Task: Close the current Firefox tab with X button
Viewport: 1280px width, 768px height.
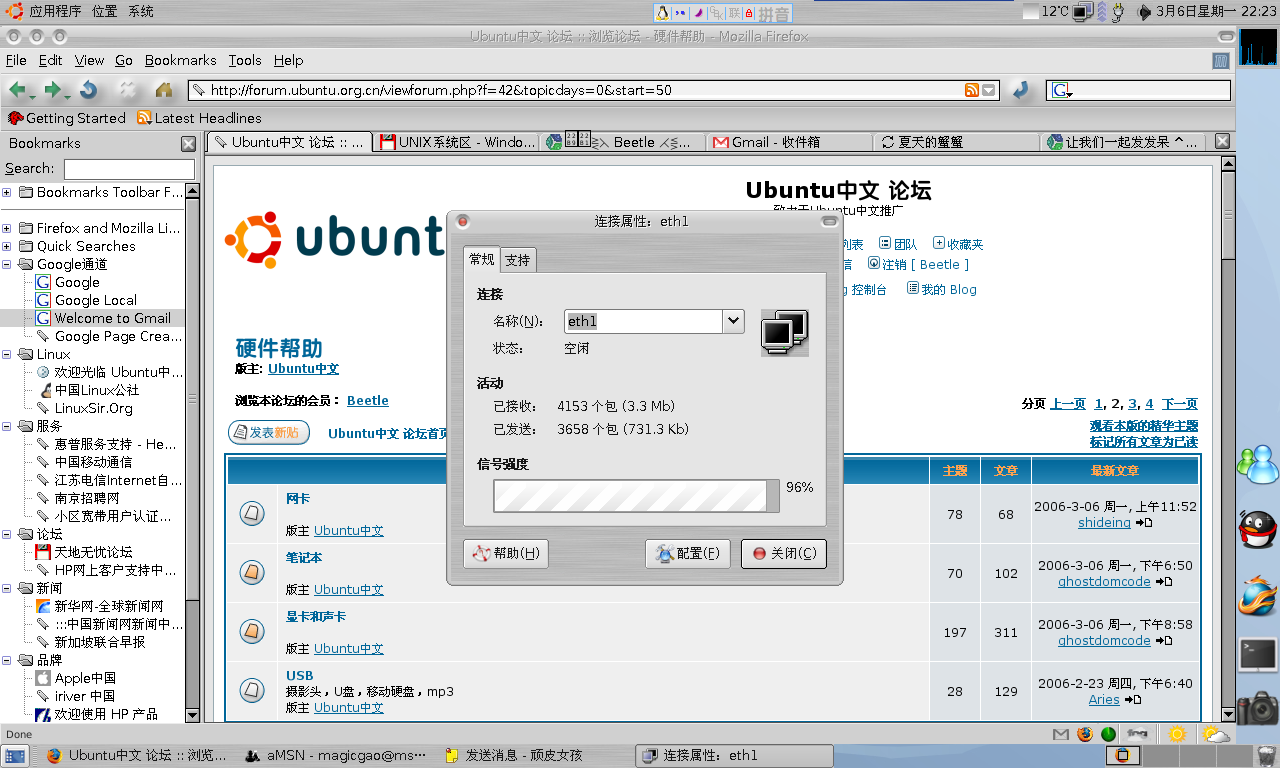Action: point(1222,142)
